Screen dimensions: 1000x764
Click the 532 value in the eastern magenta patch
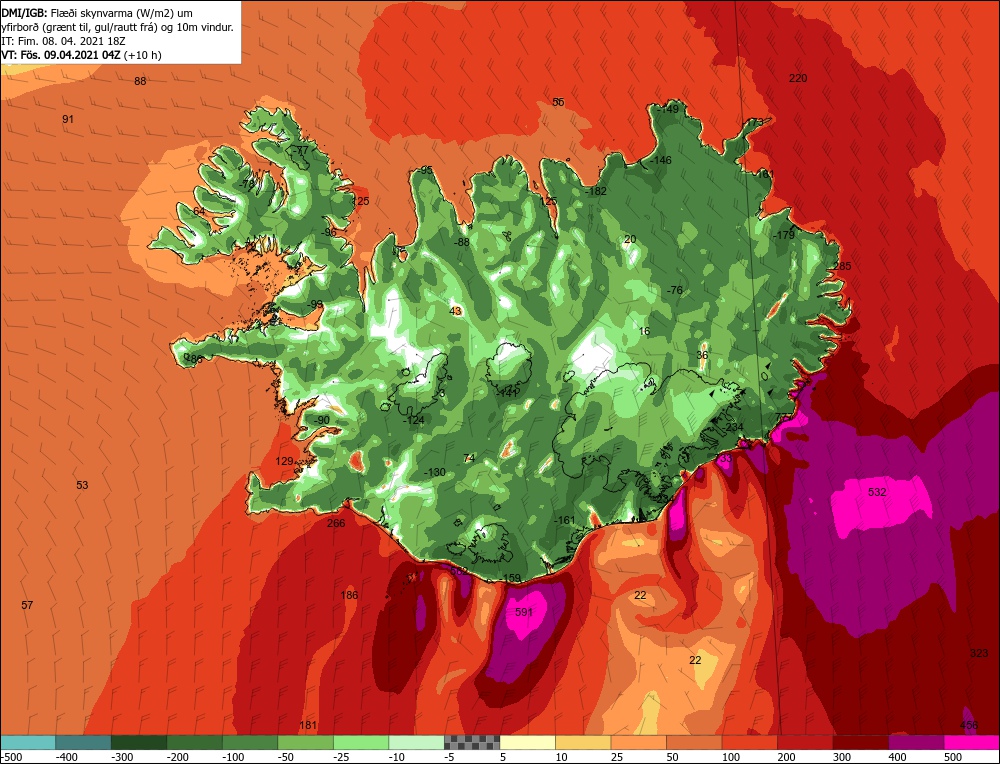877,492
